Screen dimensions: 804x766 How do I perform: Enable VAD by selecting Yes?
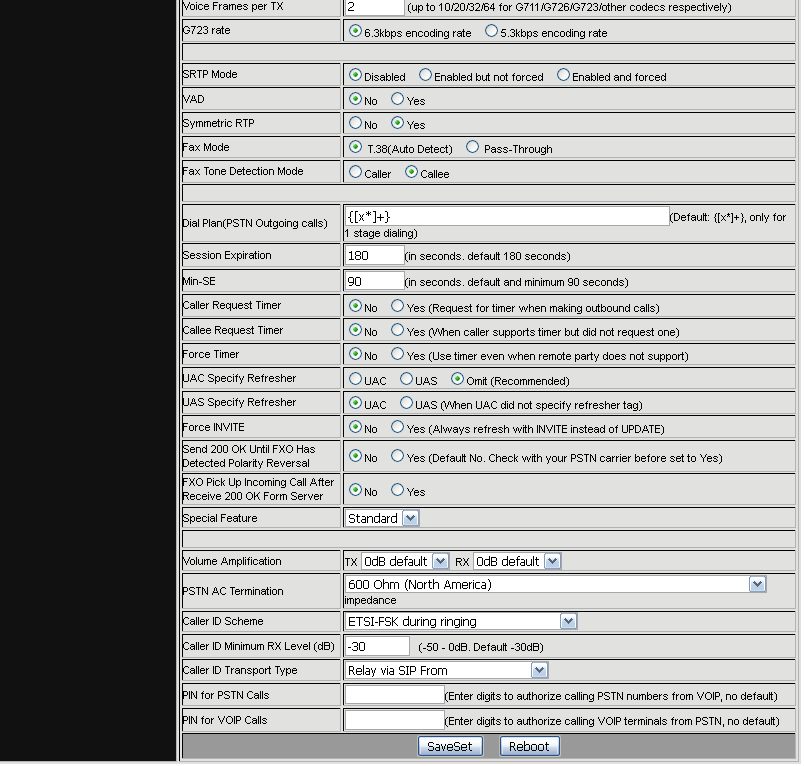point(397,100)
